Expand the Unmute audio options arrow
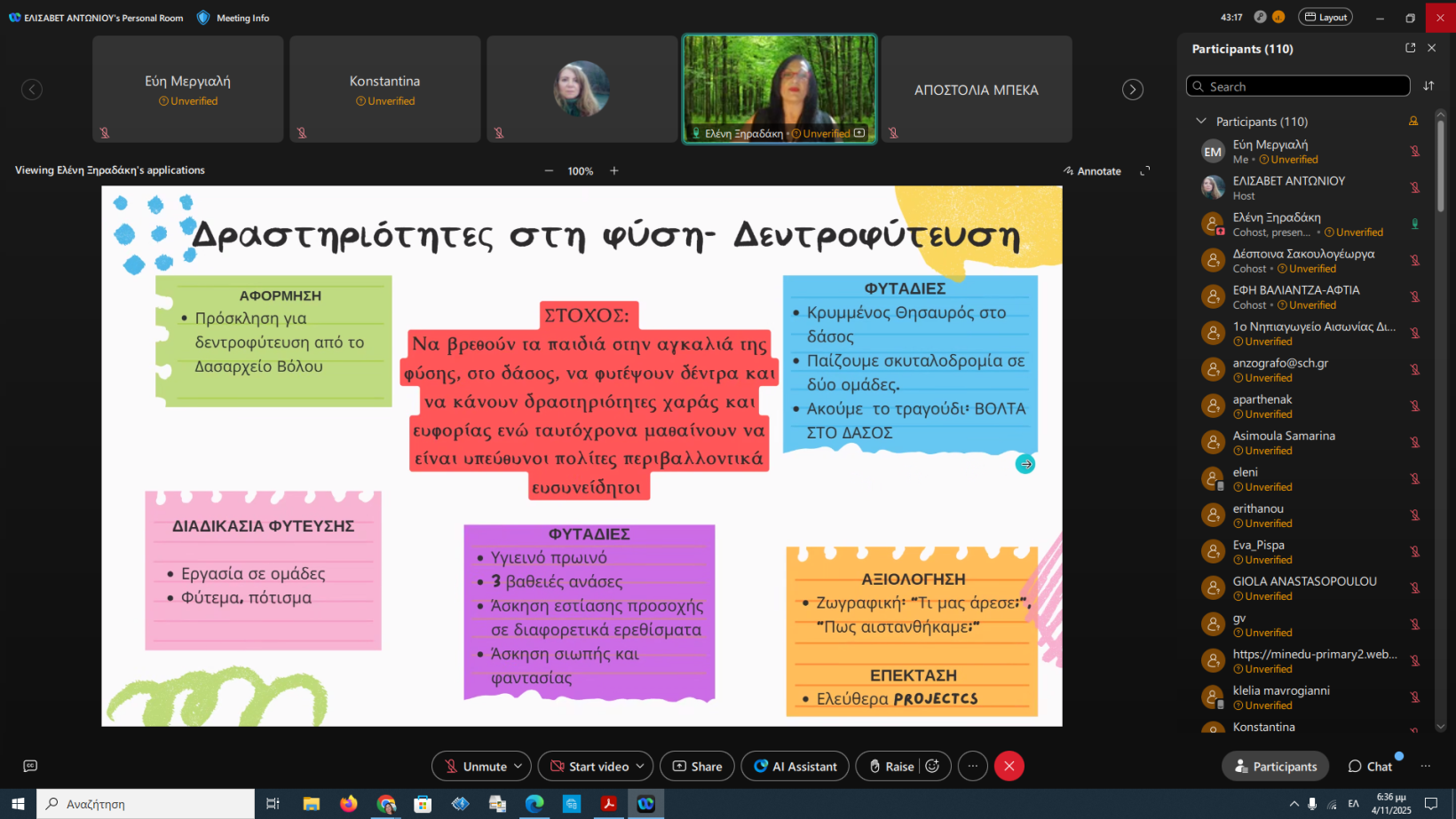The image size is (1456, 819). tap(518, 766)
